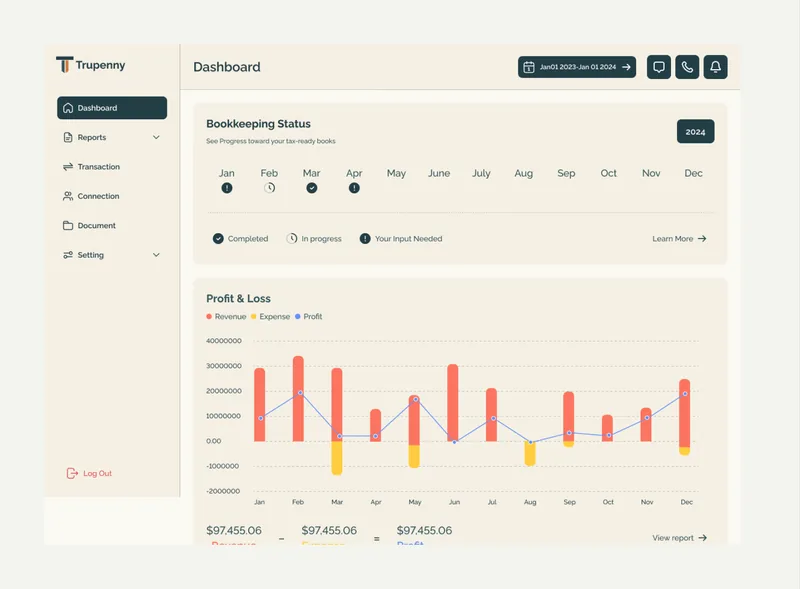The height and width of the screenshot is (589, 800).
Task: Click the Feb revenue bar in chart
Action: coord(298,399)
